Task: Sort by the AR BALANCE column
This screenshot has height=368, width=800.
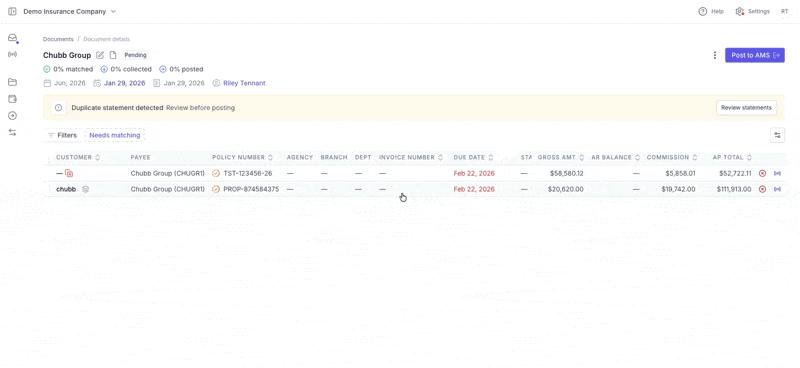Action: point(615,157)
